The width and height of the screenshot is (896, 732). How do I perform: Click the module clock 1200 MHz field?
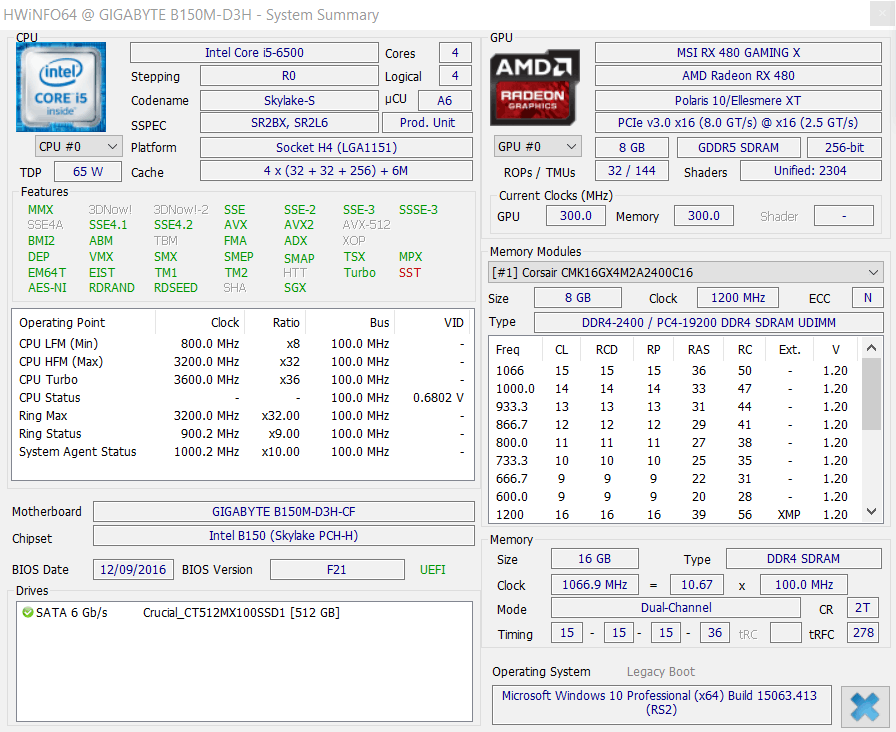point(738,298)
